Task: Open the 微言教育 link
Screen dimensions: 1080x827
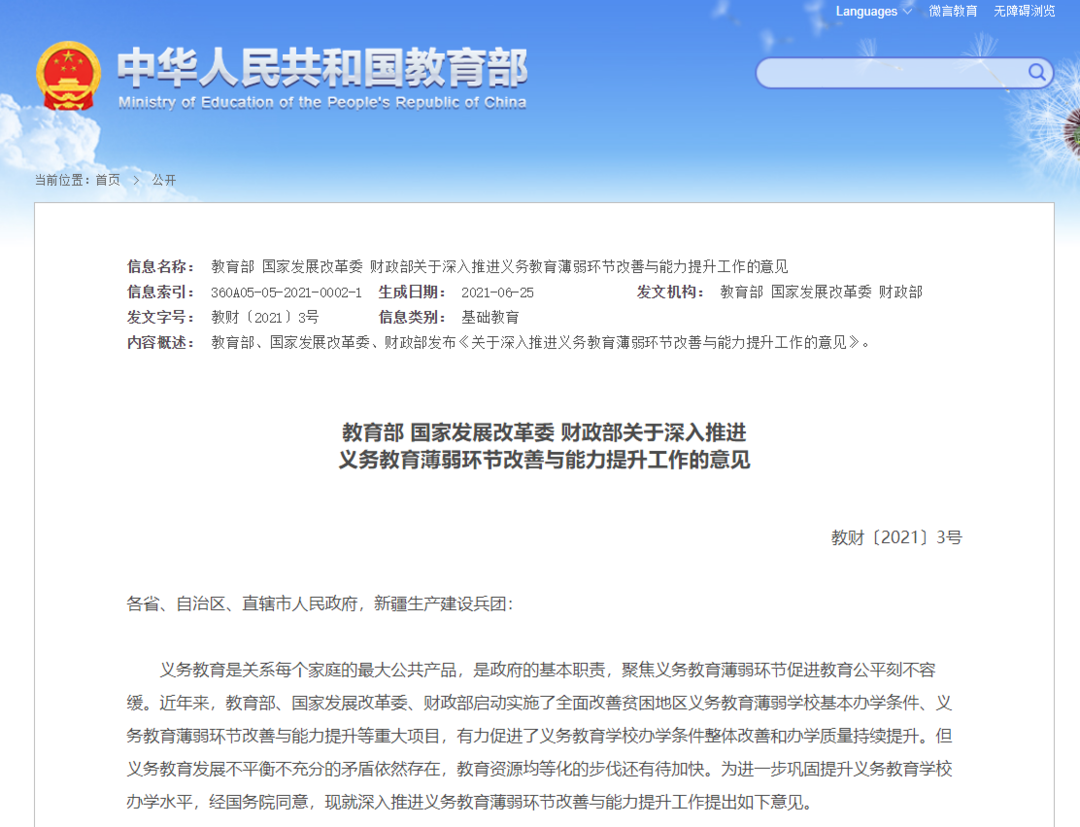Action: pos(953,12)
